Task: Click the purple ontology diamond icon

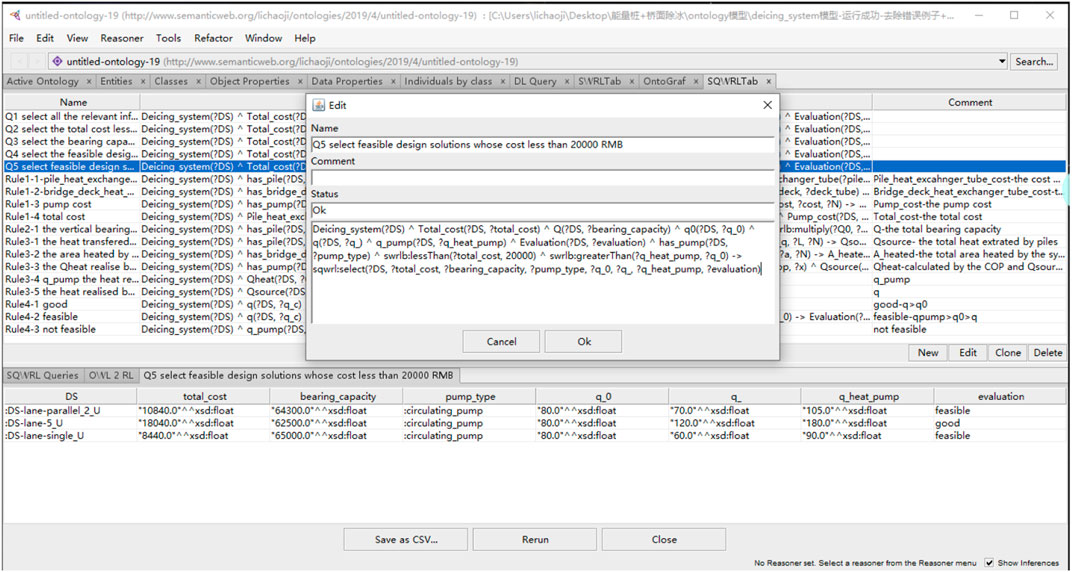Action: [x=57, y=62]
